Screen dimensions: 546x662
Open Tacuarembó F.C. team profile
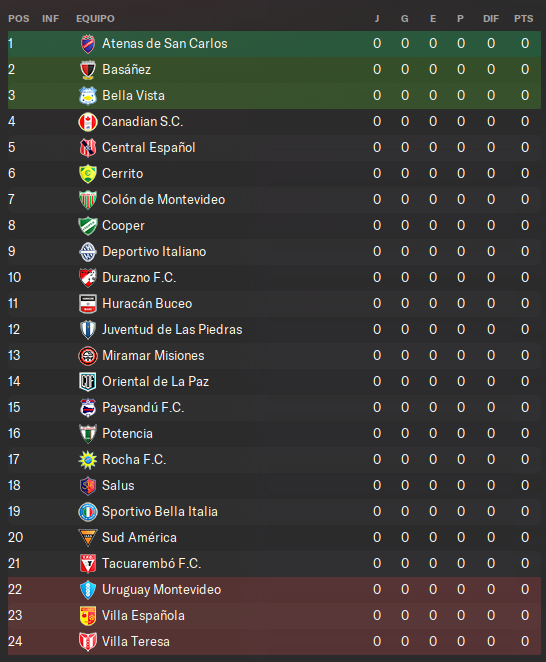click(x=152, y=563)
